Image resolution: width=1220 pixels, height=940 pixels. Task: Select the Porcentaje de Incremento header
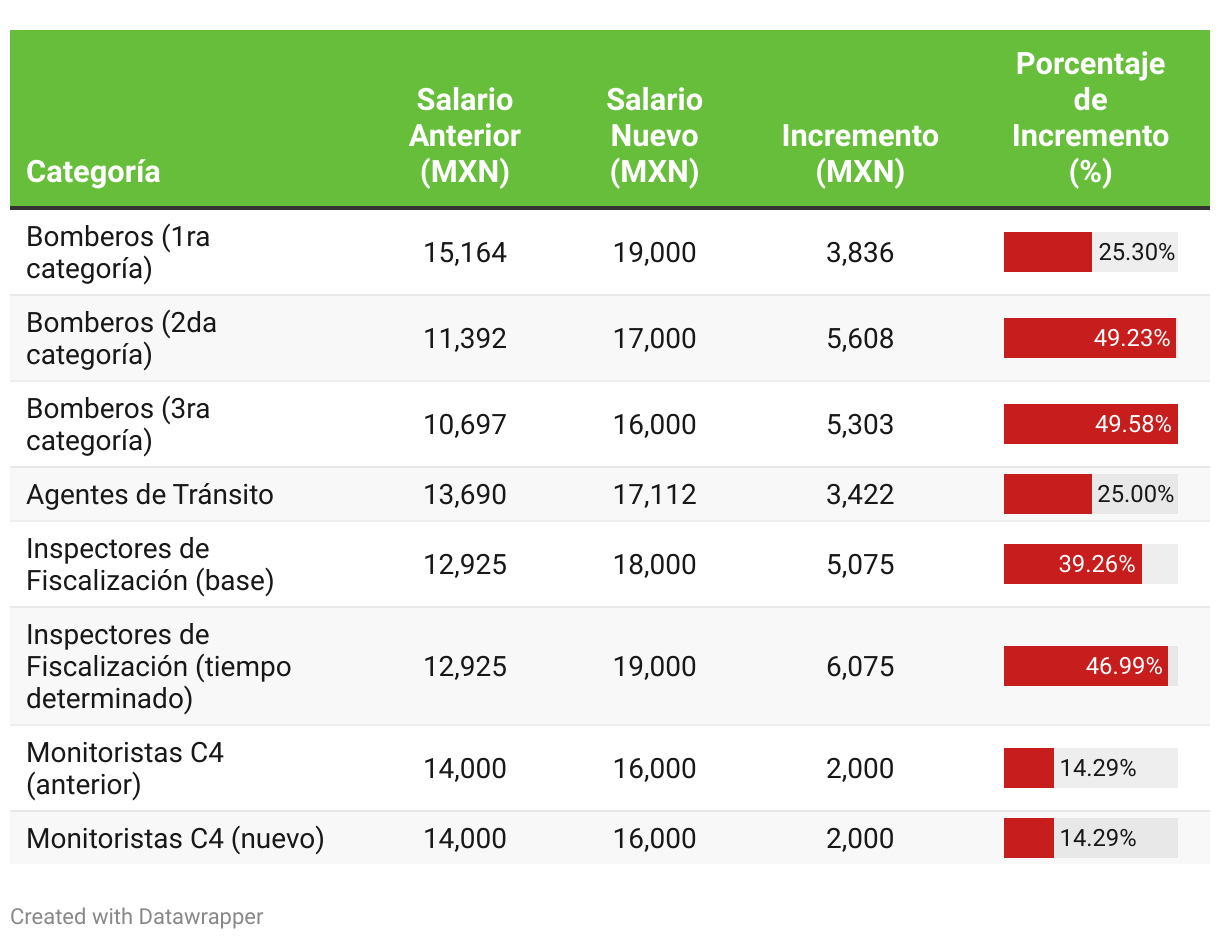coord(1090,118)
